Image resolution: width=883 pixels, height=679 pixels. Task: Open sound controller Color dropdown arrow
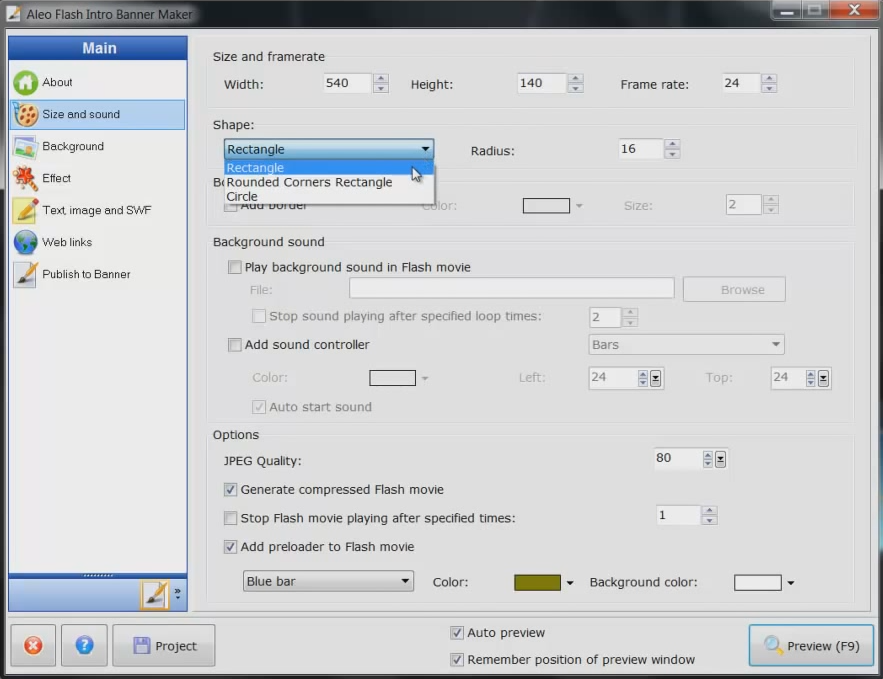(425, 378)
